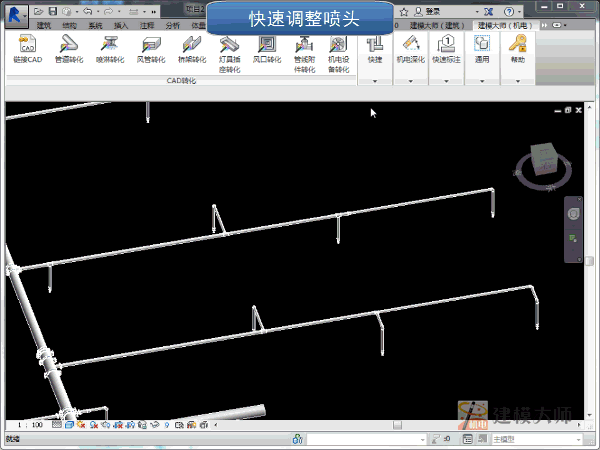The image size is (600, 450).
Task: Expand the 通用 panel dropdown arrow
Action: (482, 81)
